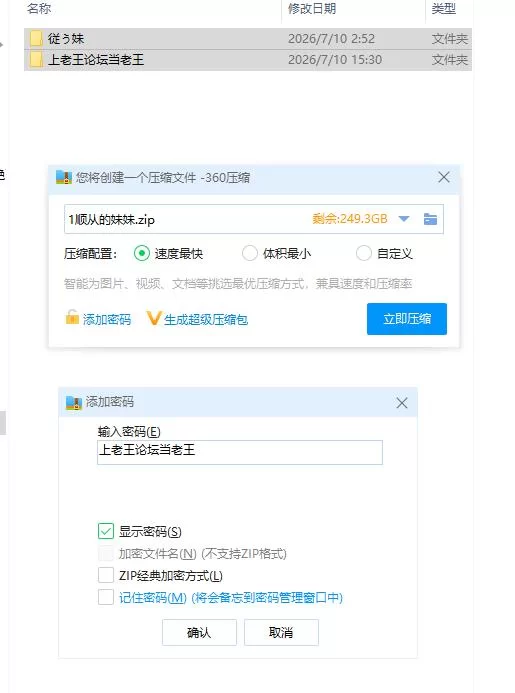The height and width of the screenshot is (693, 515).
Task: Click the 立即压缩 button
Action: point(407,319)
